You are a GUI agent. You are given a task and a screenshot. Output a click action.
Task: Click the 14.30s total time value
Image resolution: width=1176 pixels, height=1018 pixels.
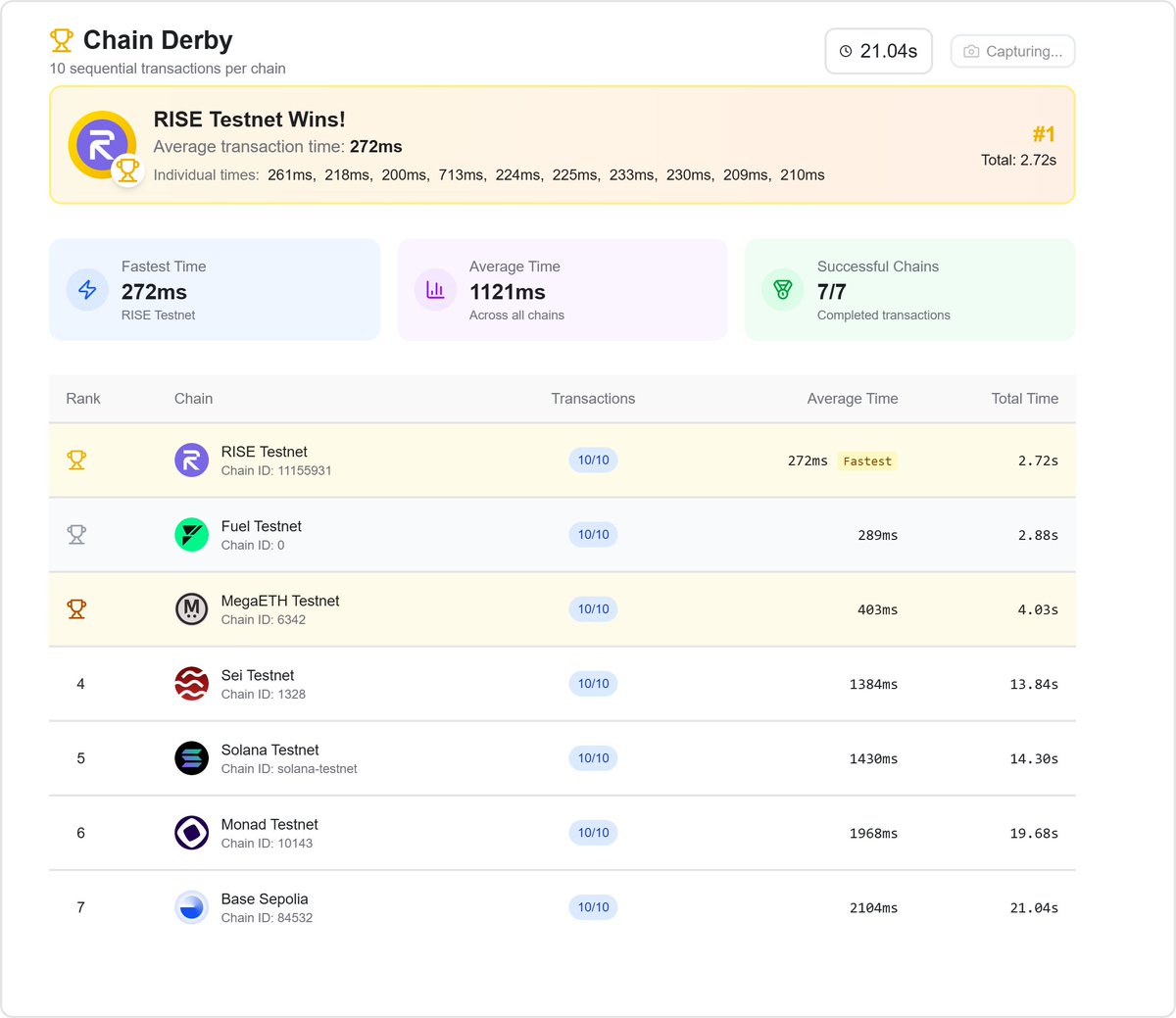[x=1034, y=758]
